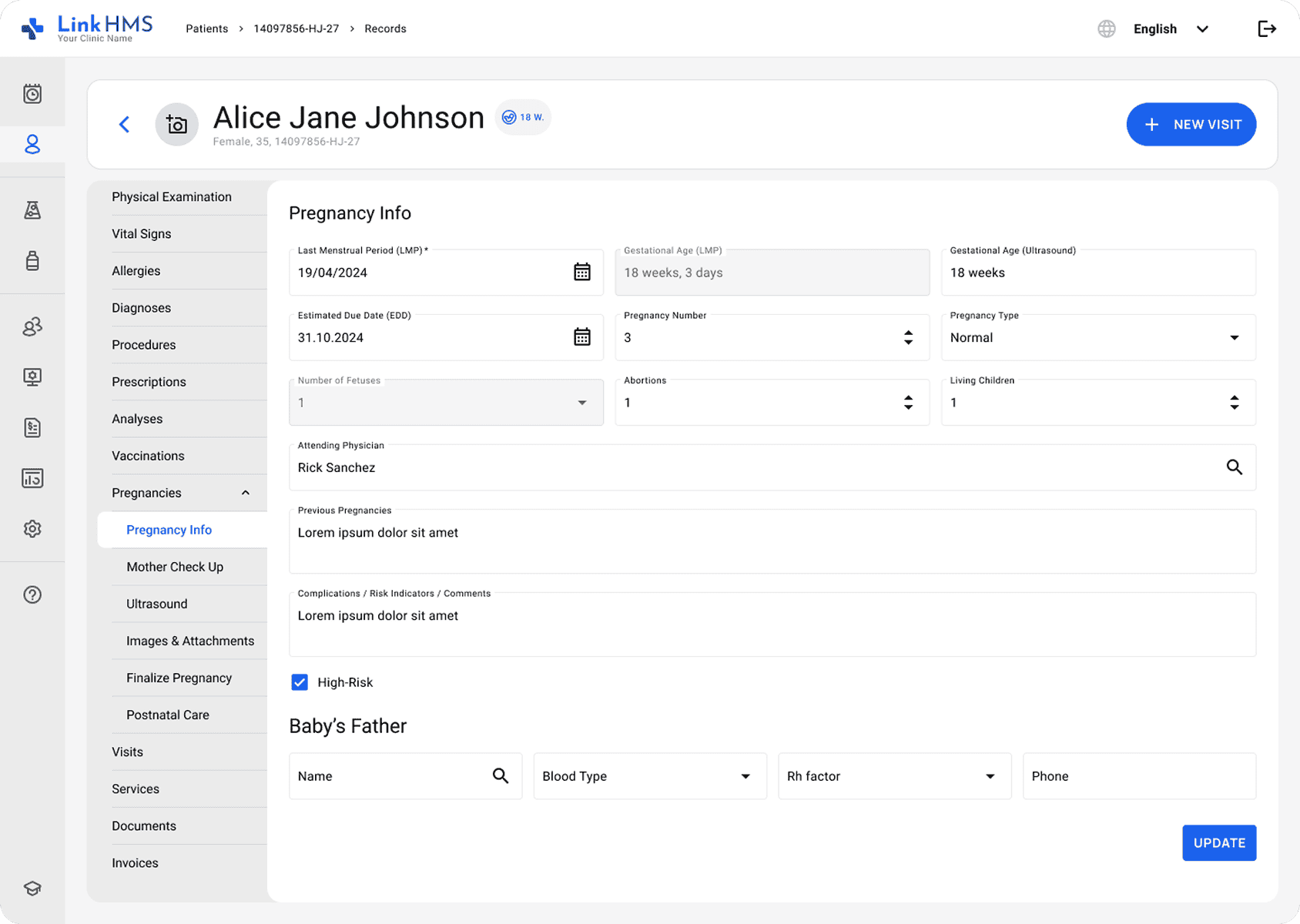Select Mother Check Up menu item
This screenshot has width=1300, height=924.
click(x=175, y=567)
